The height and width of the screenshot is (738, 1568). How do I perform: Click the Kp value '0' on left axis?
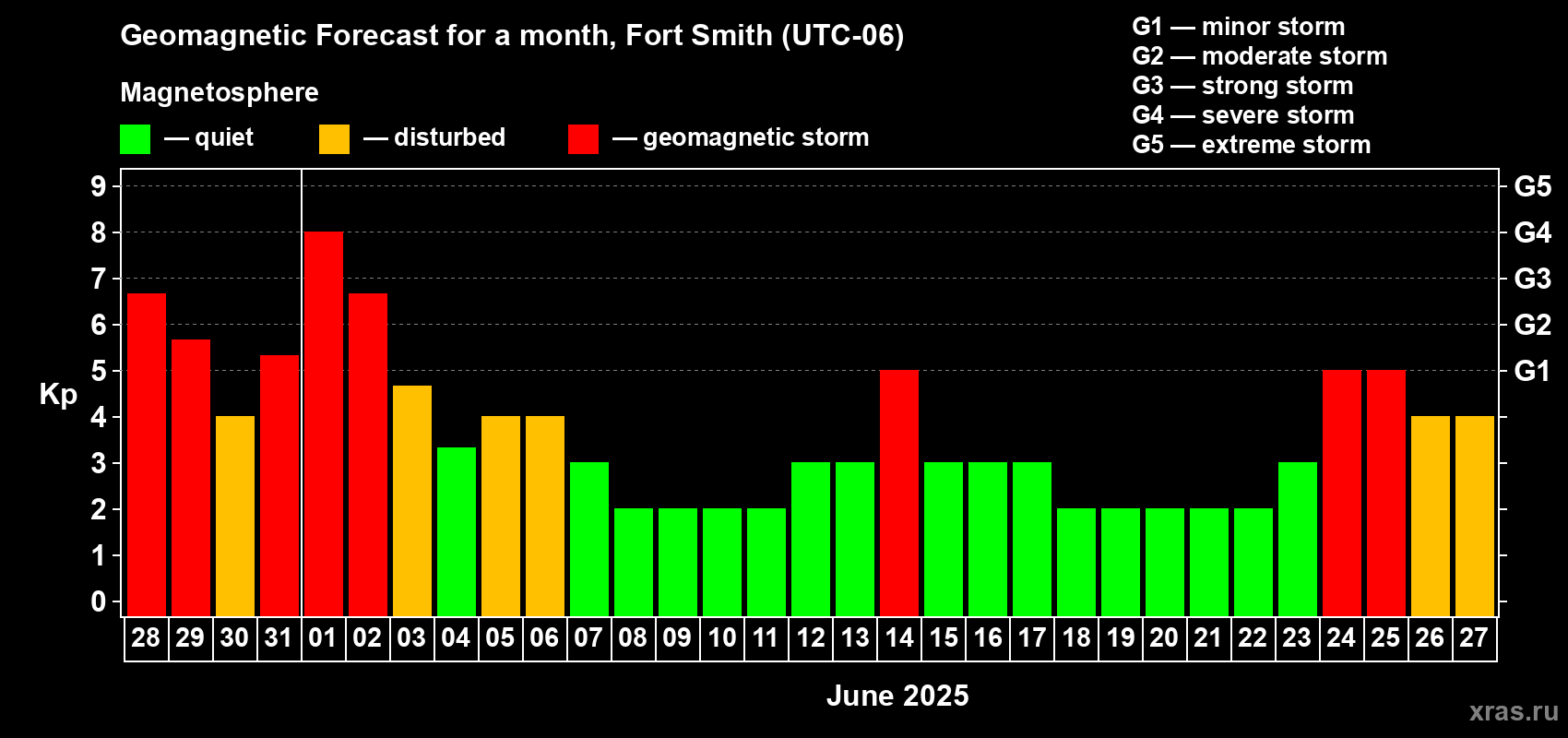(x=99, y=601)
